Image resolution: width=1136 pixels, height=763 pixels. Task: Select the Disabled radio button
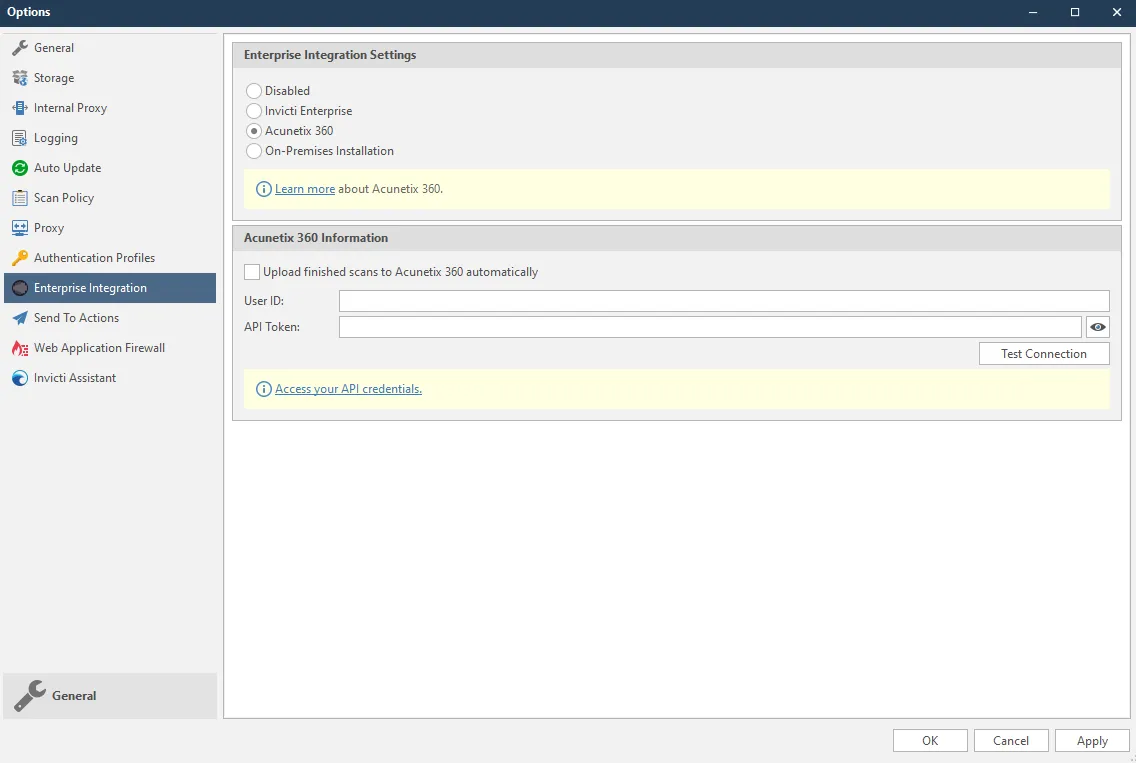[254, 91]
